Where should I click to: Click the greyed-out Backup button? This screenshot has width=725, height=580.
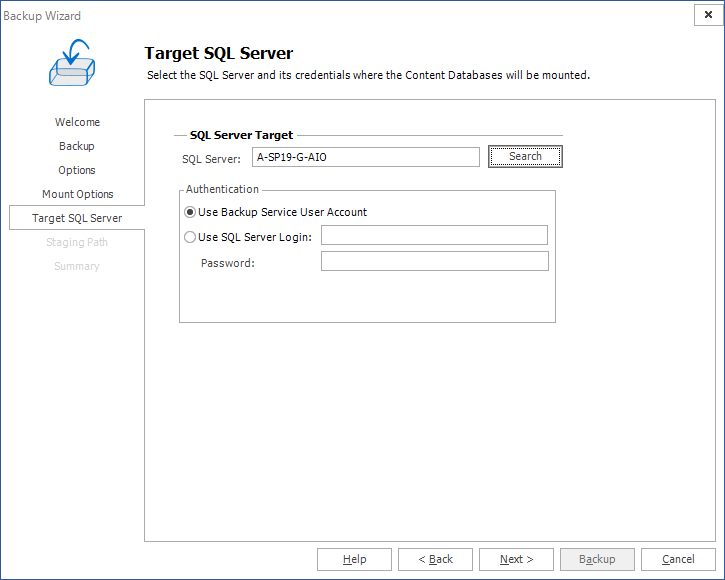(x=597, y=559)
